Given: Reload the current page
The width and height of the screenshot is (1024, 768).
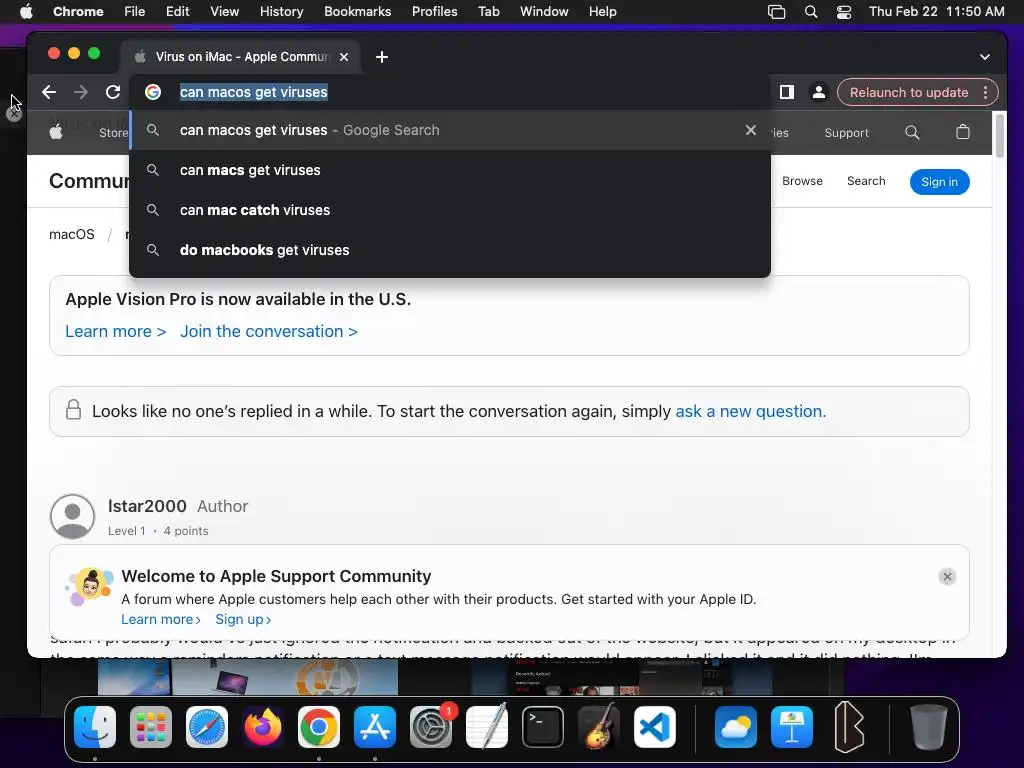Looking at the screenshot, I should [113, 92].
